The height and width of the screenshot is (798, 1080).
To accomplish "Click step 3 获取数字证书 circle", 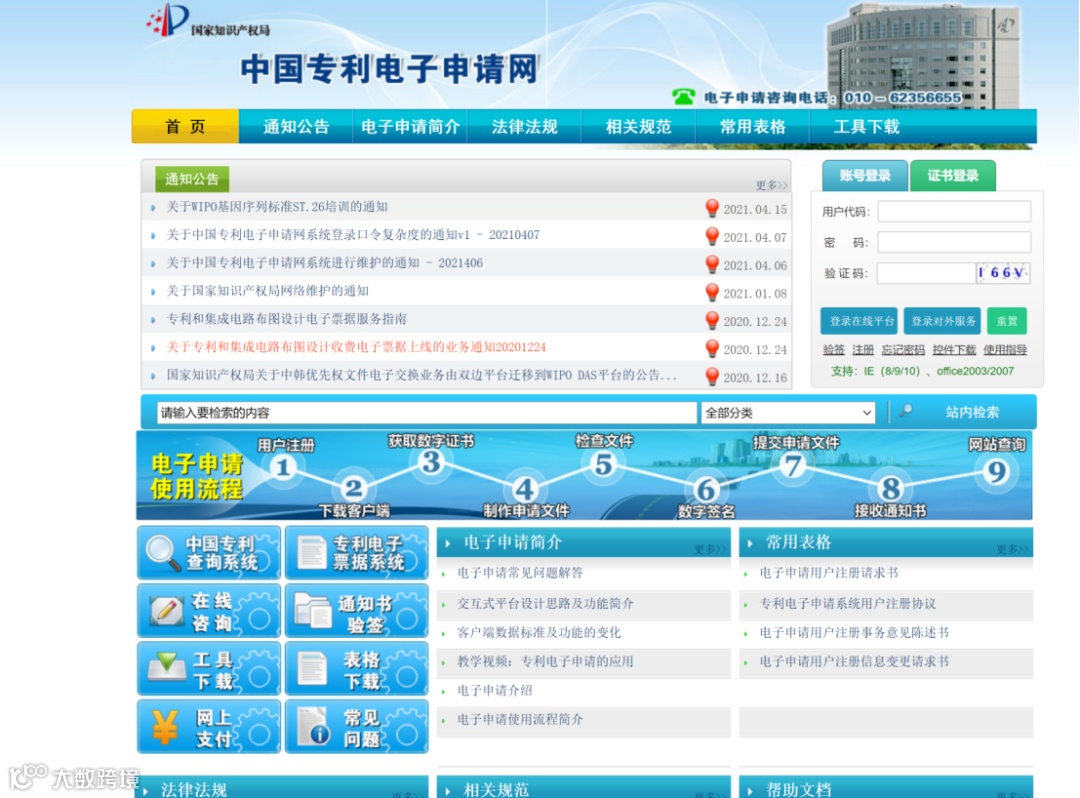I will 431,463.
